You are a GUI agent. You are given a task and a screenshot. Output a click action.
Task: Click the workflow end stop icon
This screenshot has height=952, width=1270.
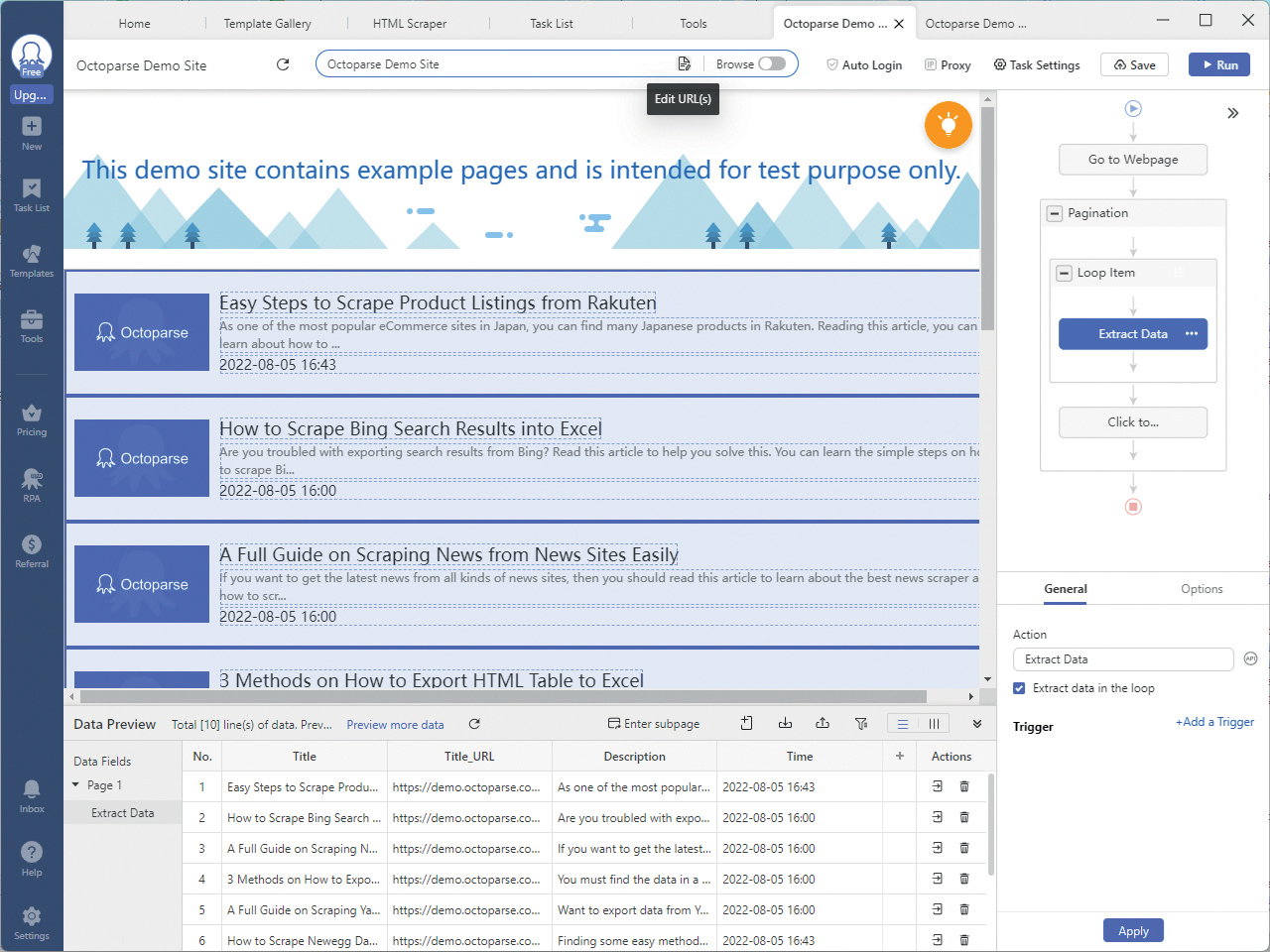tap(1133, 507)
